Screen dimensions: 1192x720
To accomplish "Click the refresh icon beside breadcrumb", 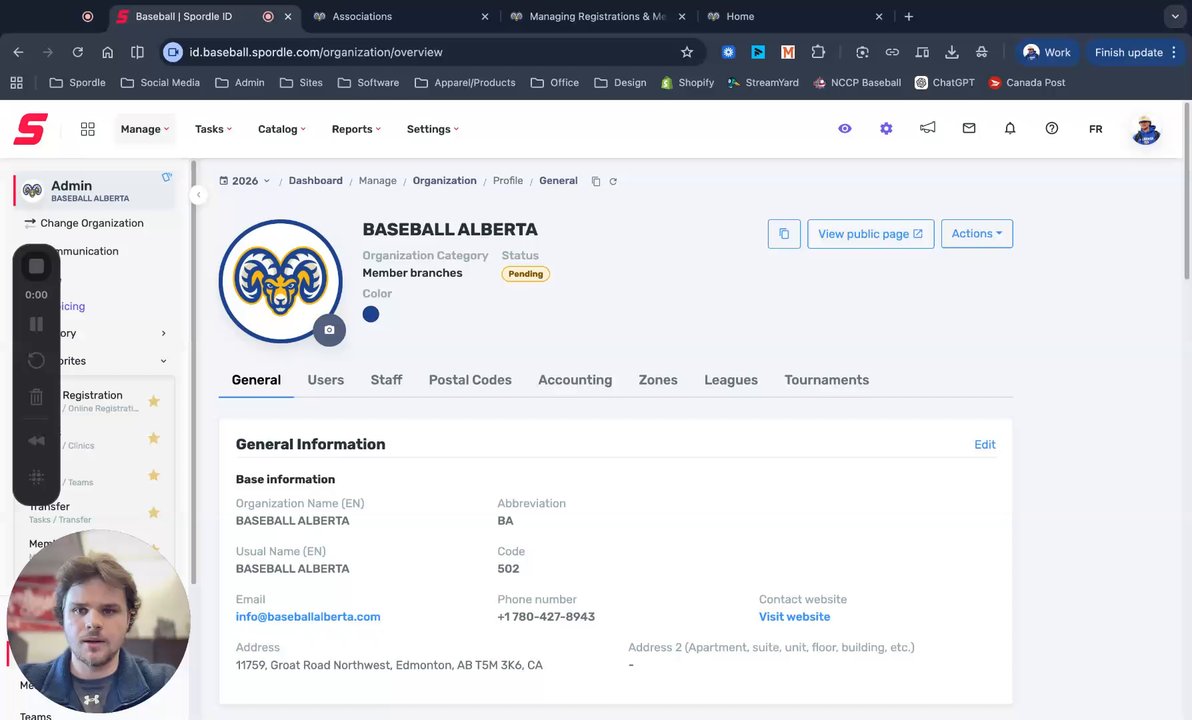I will tap(613, 182).
